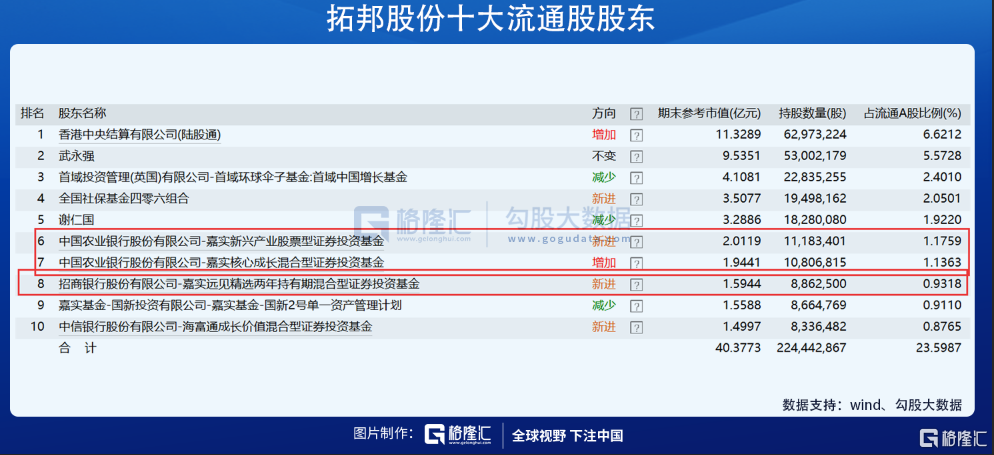Click the 排名 column header
994x455 pixels.
pyautogui.click(x=33, y=113)
